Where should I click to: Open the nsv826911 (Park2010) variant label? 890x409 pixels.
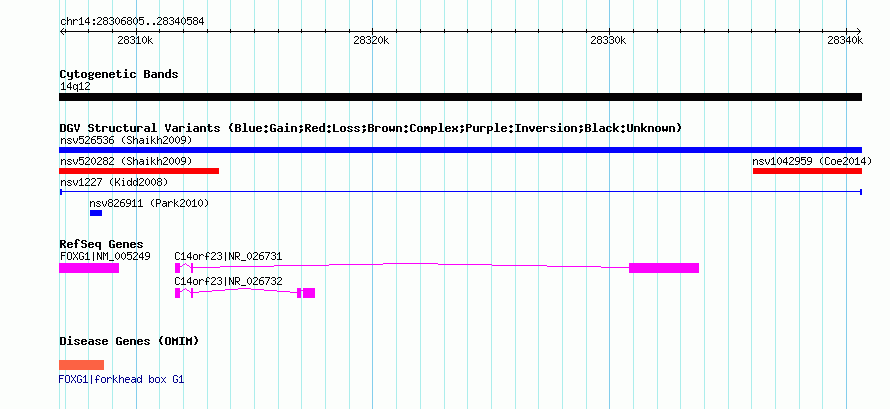tap(149, 203)
